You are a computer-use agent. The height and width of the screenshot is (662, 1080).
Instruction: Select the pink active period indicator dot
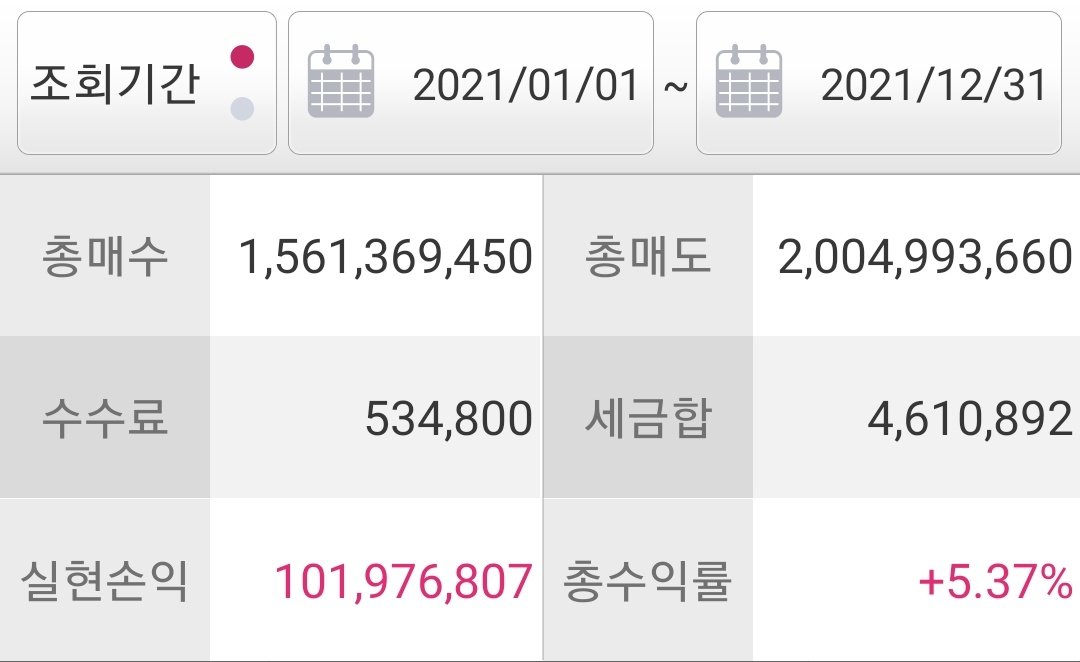click(242, 56)
